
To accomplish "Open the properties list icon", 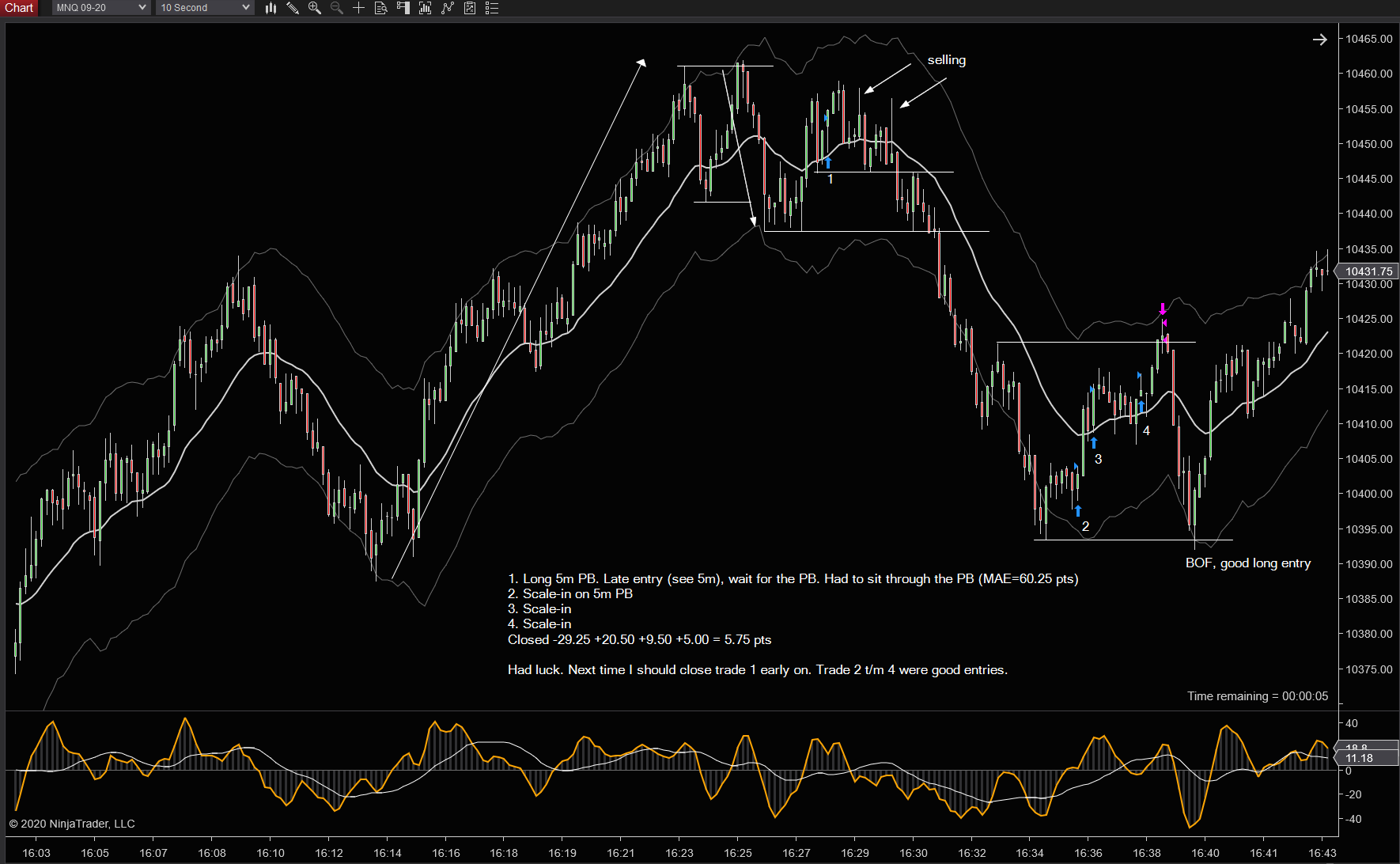I will [x=492, y=8].
